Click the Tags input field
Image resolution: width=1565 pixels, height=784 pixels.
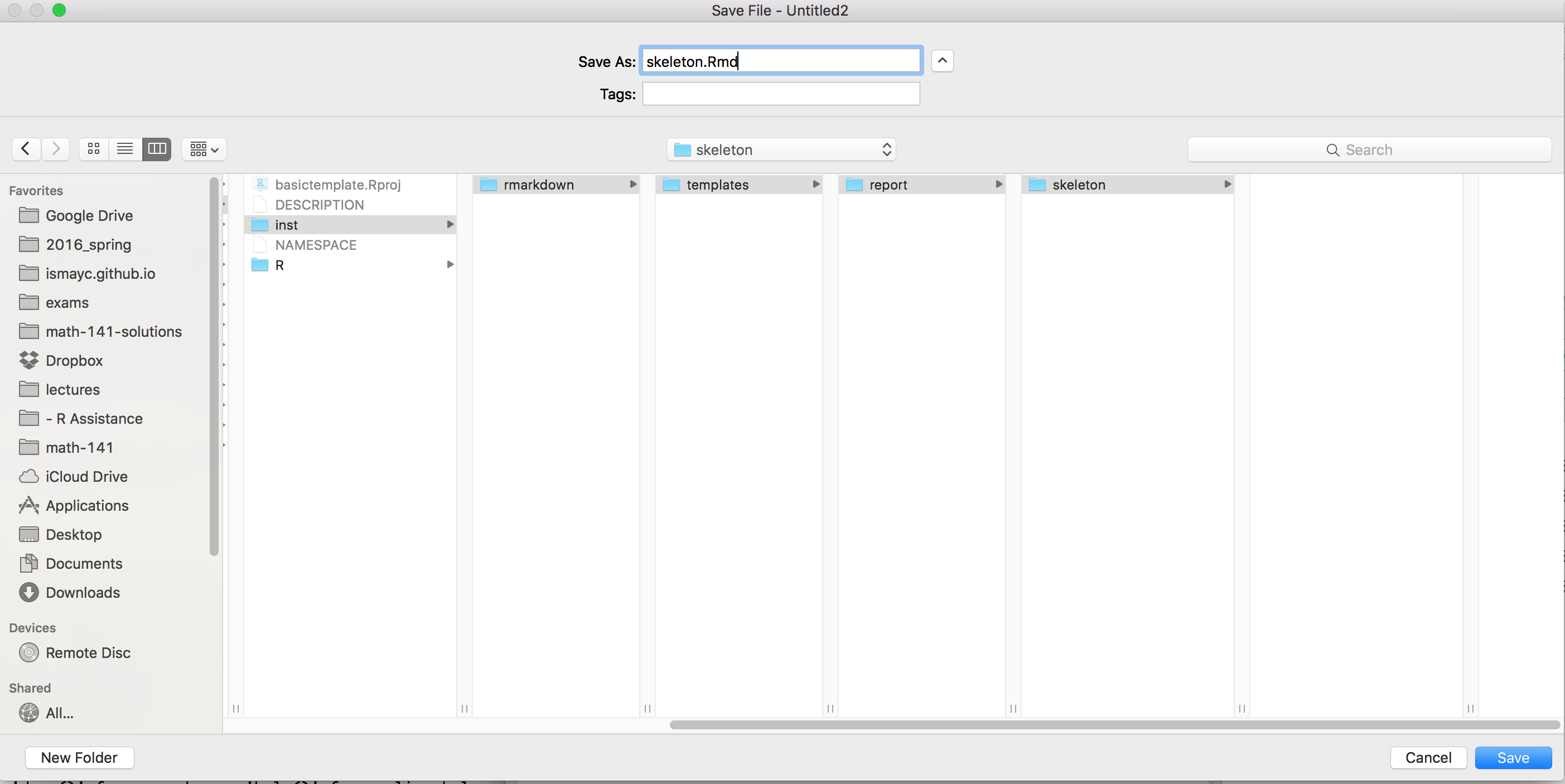point(781,94)
